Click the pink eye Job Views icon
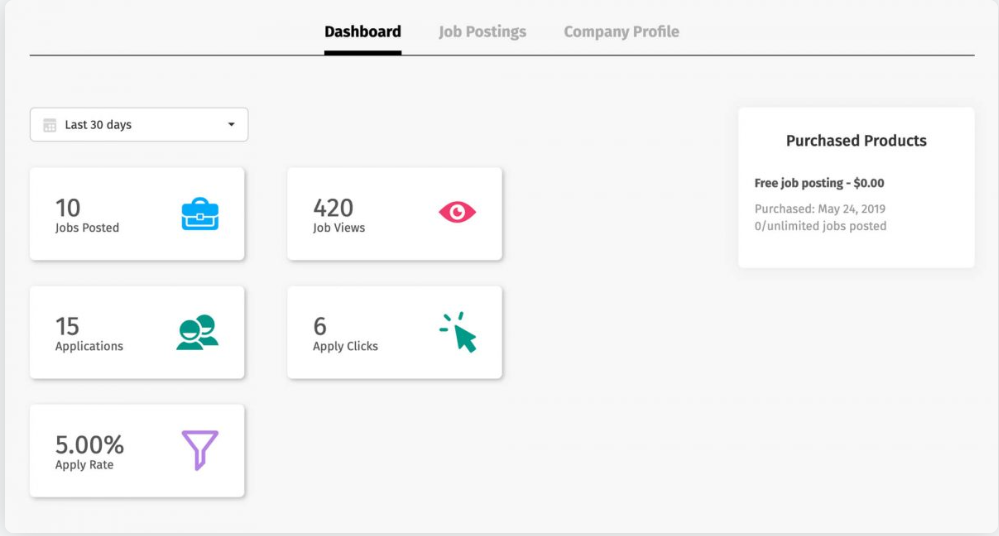 pos(457,212)
